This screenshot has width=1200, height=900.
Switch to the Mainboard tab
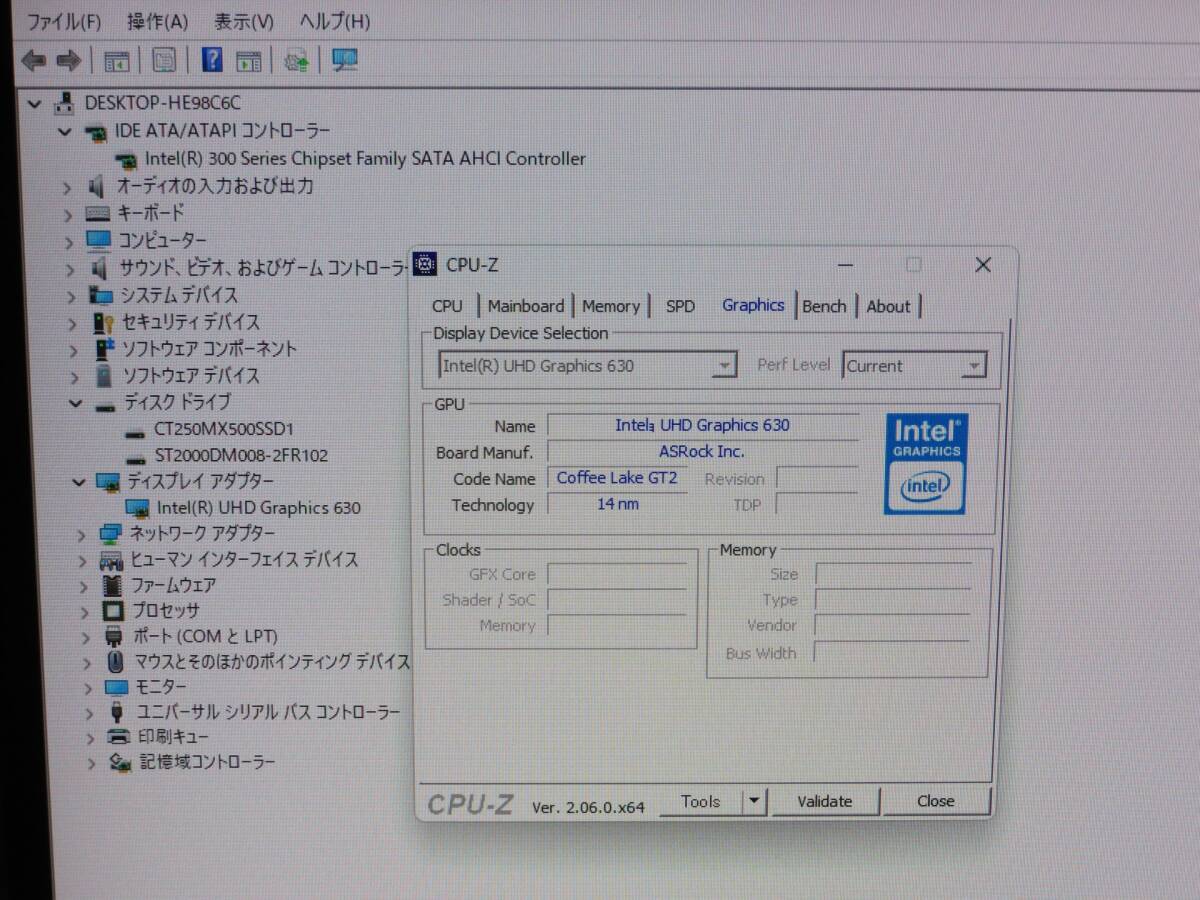(526, 306)
